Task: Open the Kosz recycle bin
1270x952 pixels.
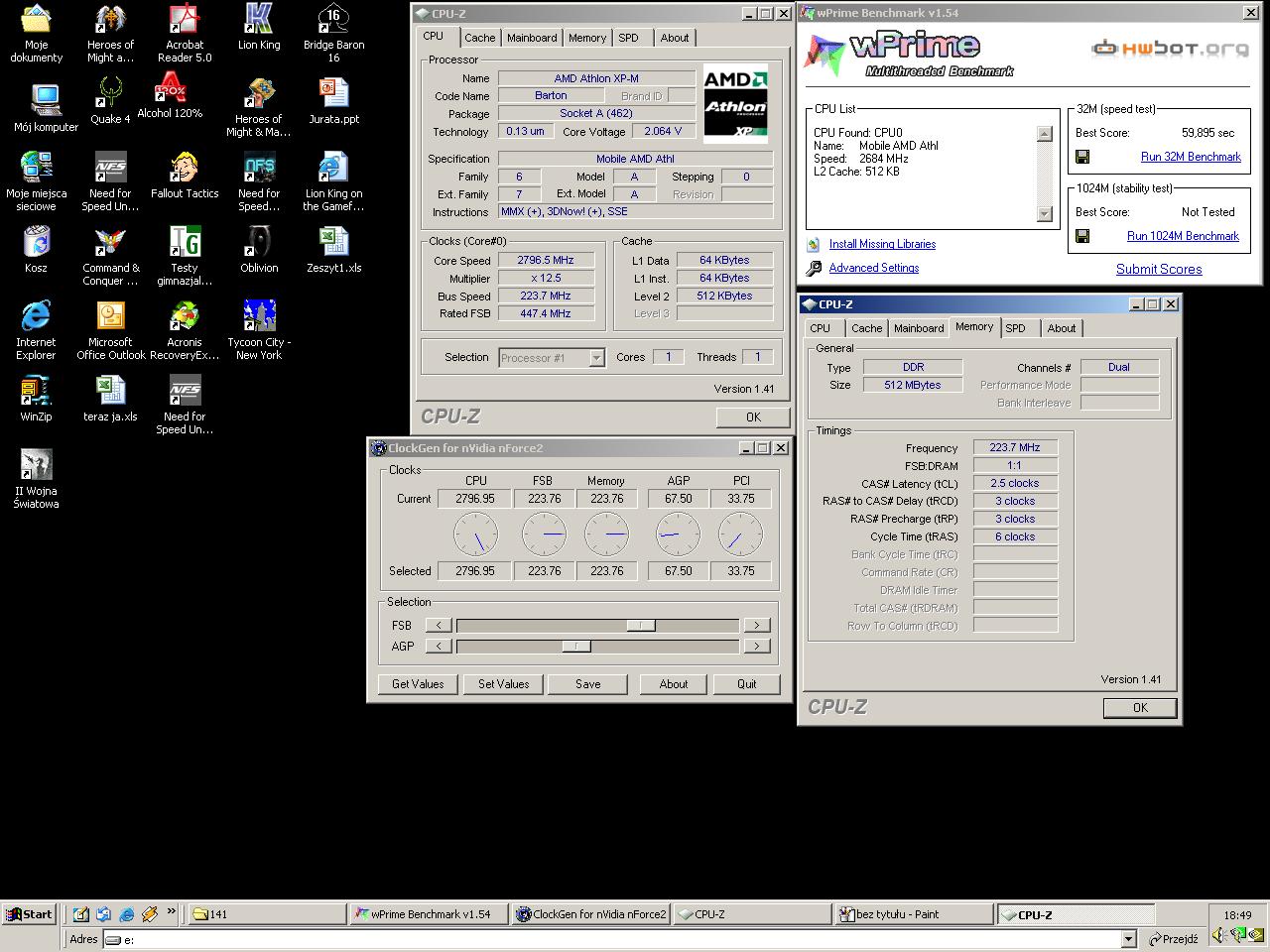Action: 36,250
